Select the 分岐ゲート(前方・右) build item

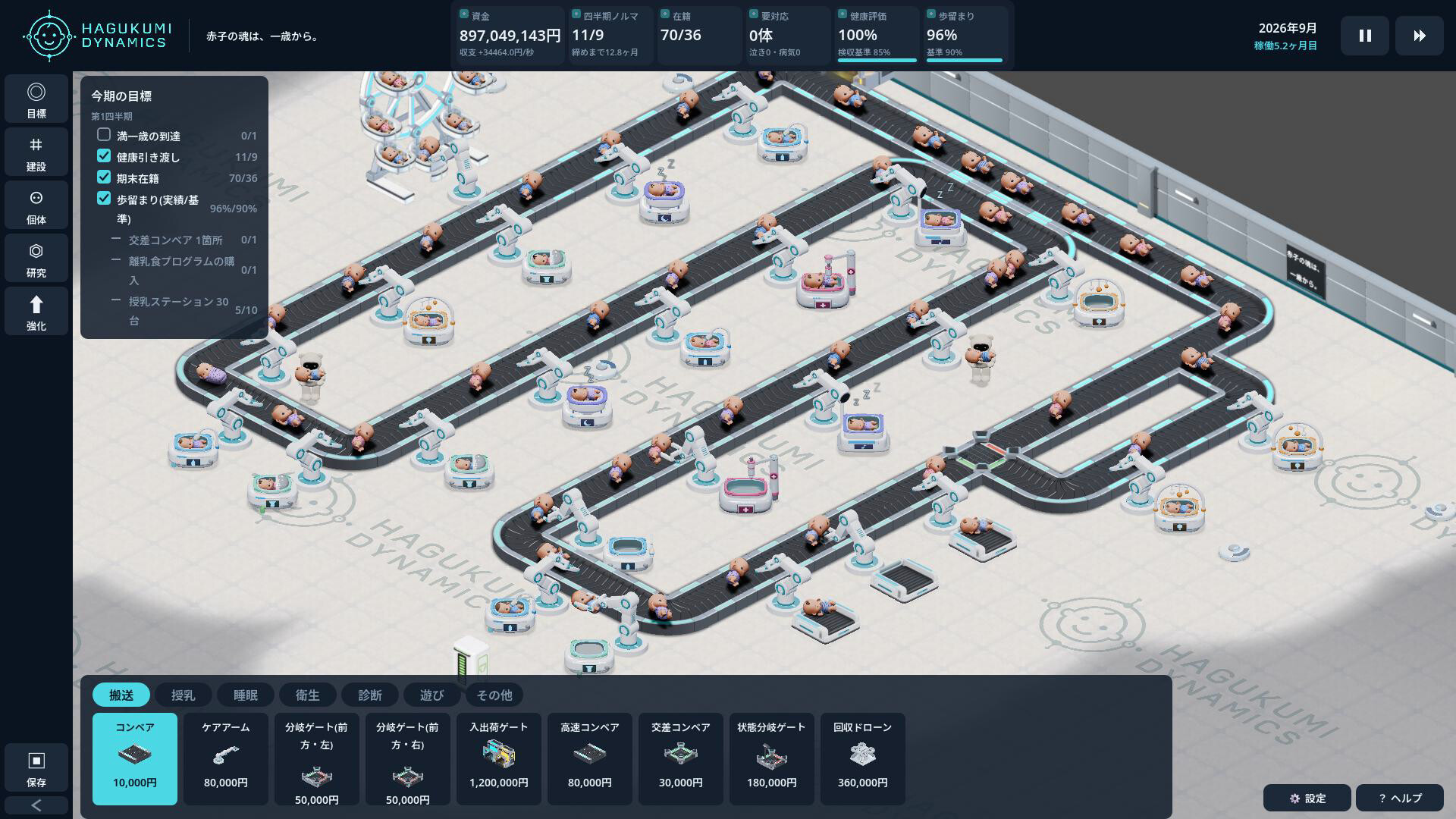coord(408,758)
